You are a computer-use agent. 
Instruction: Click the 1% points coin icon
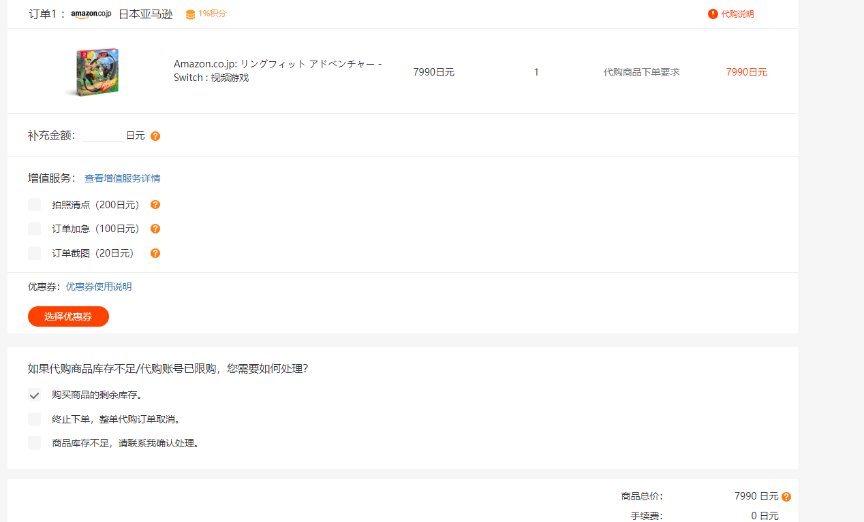point(190,14)
